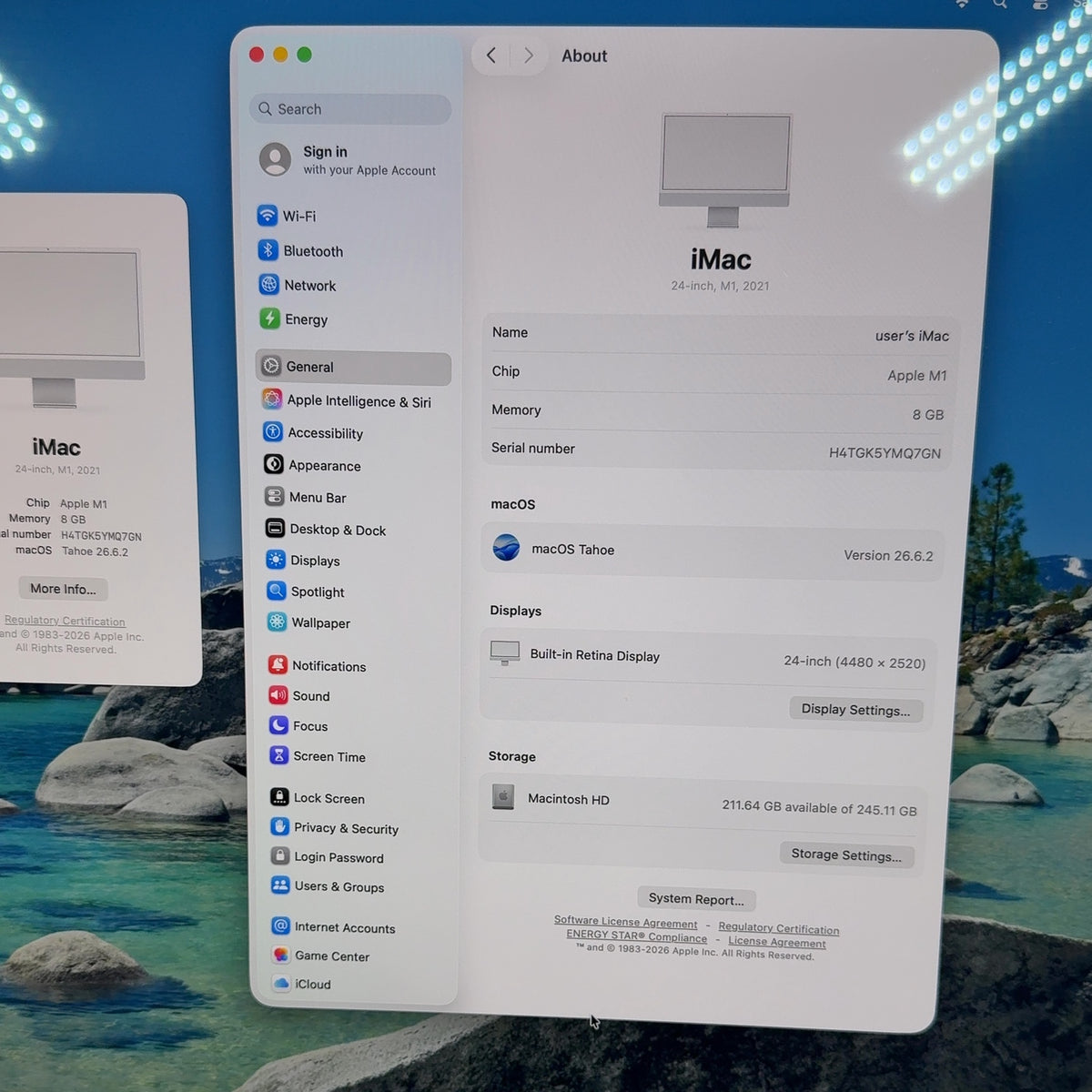1092x1092 pixels.
Task: Open the Spotlight magnifier icon
Action: point(277,591)
